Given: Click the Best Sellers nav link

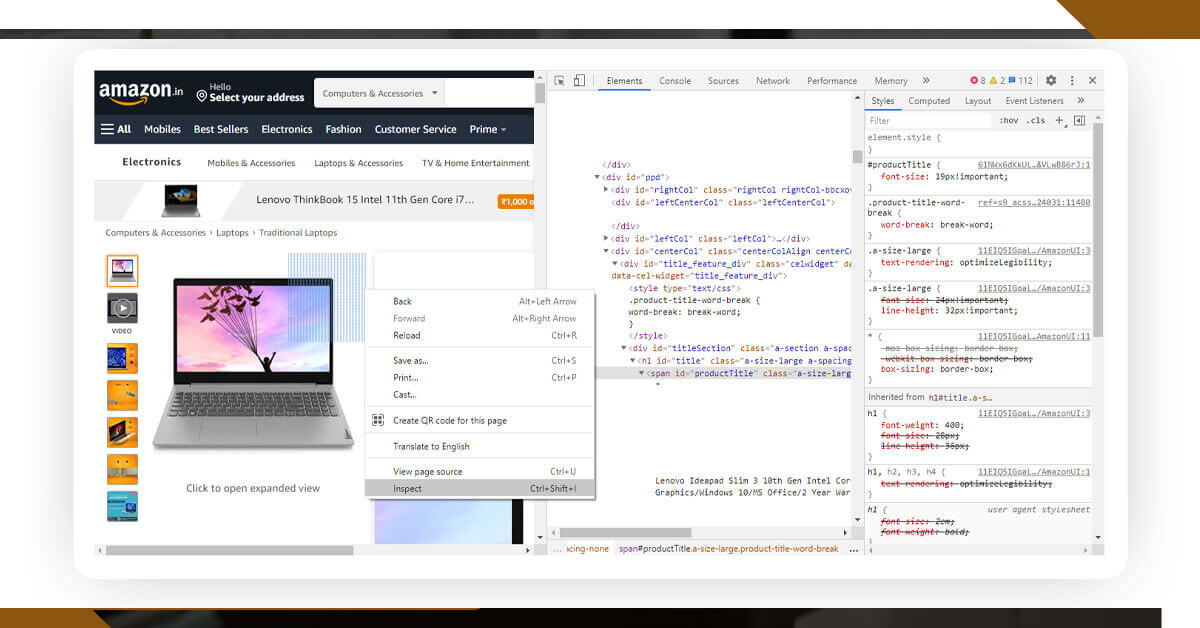Looking at the screenshot, I should pos(221,129).
